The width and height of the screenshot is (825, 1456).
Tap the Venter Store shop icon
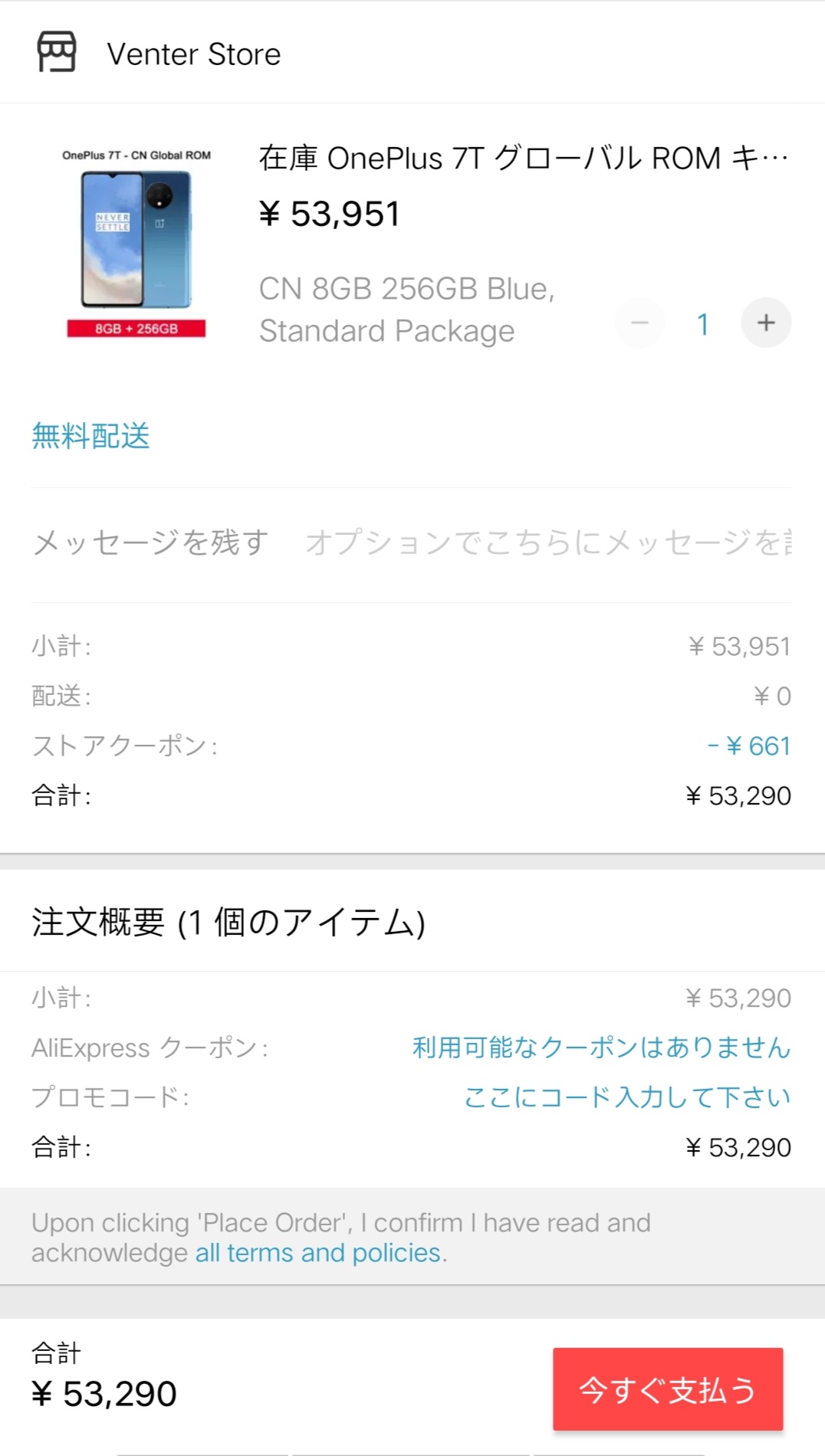[x=57, y=52]
